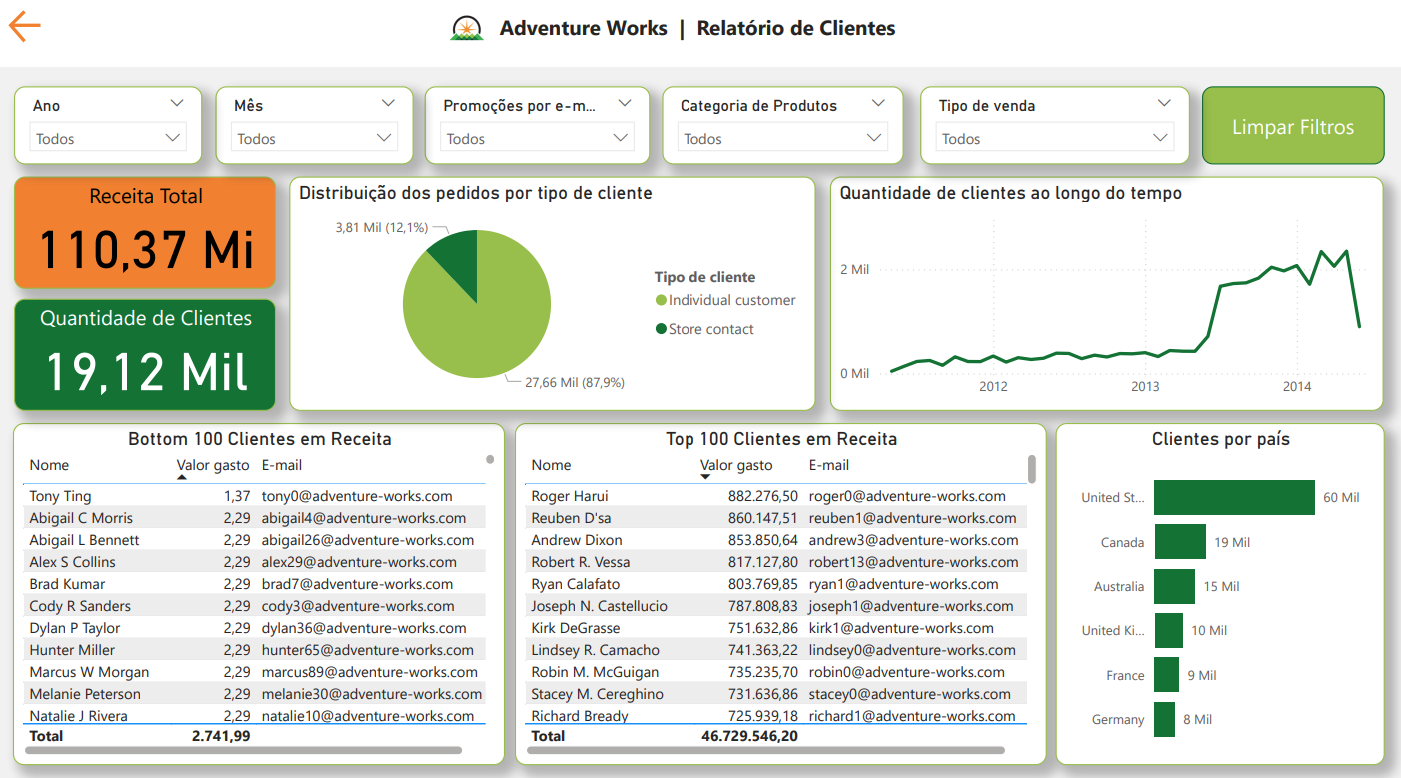Open the Mês dropdown showing Todos
The height and width of the screenshot is (778, 1401).
pyautogui.click(x=314, y=138)
